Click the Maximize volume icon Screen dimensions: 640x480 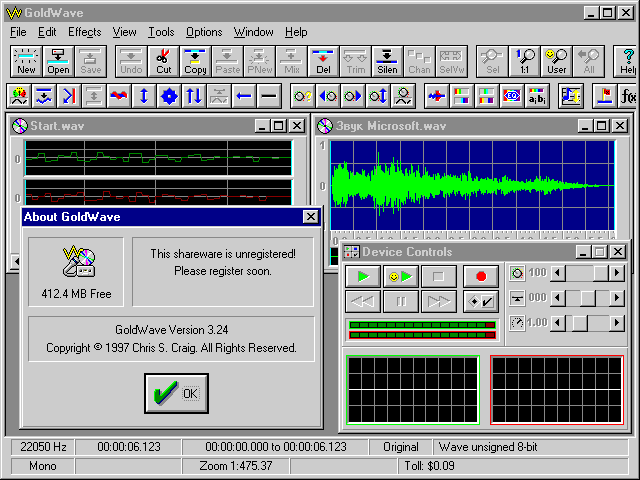click(378, 96)
